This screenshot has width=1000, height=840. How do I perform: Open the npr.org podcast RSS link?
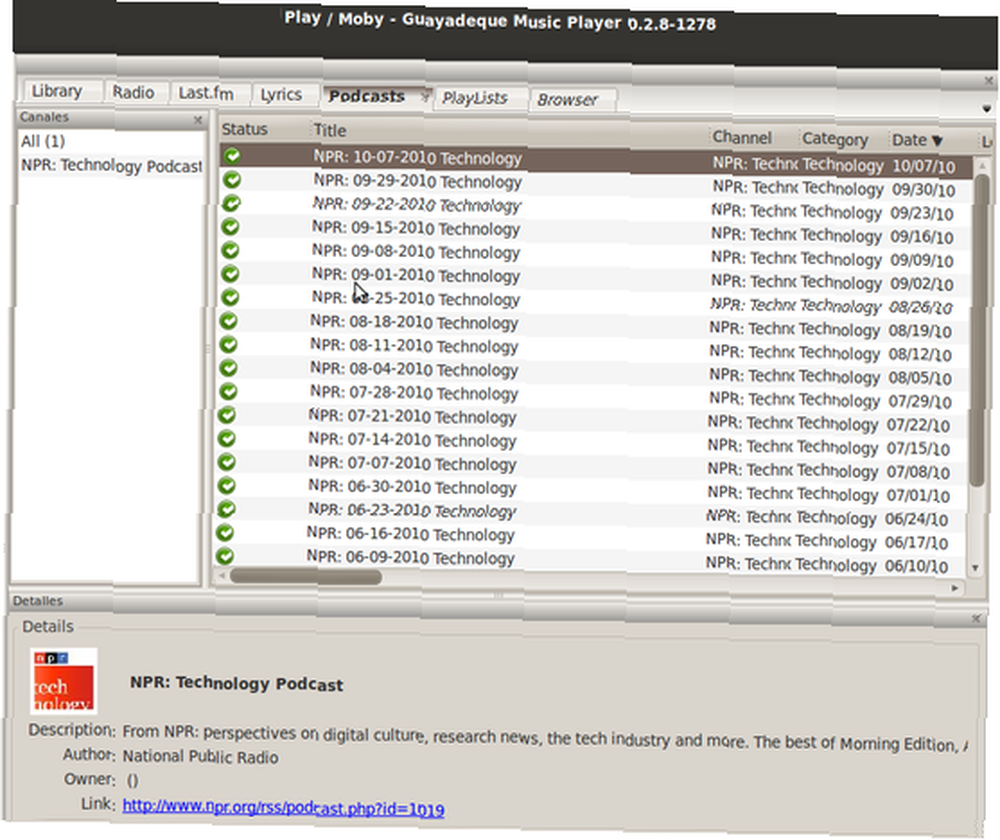tap(283, 807)
